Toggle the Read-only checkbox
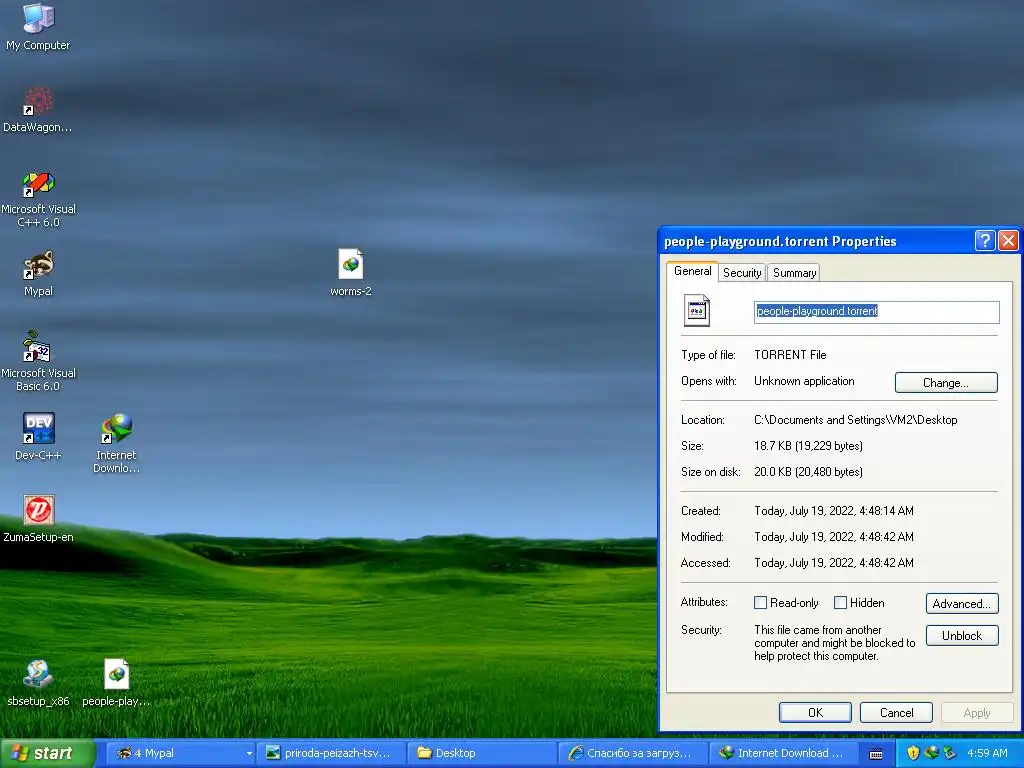1024x768 pixels. click(x=760, y=602)
